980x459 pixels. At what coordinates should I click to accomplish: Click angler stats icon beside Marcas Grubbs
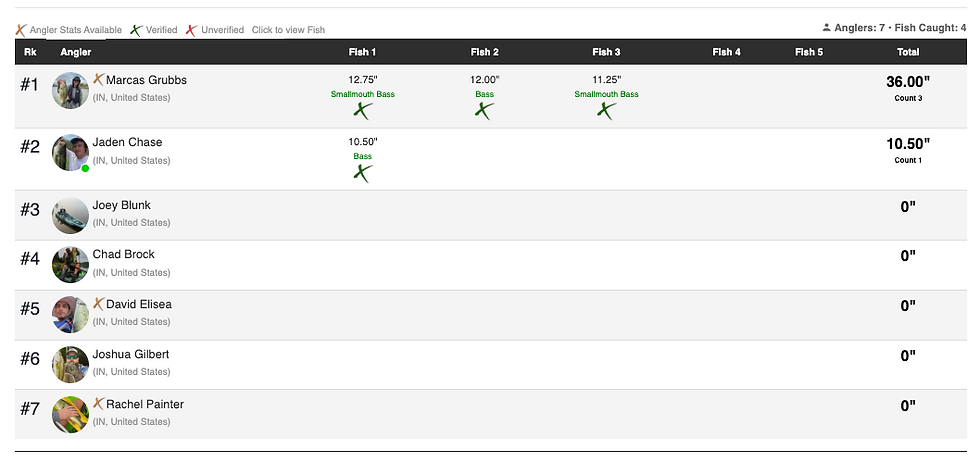pyautogui.click(x=98, y=80)
